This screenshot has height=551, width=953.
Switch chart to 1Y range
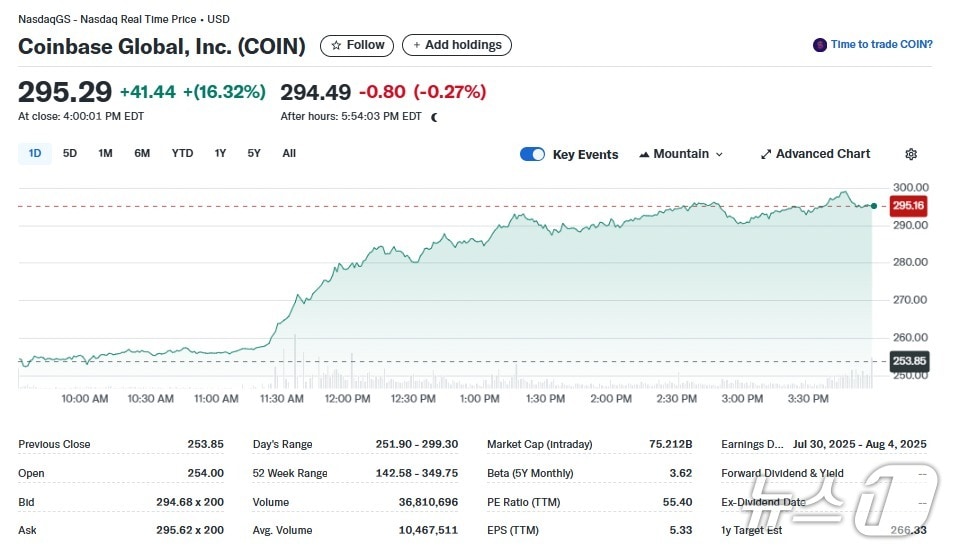click(220, 154)
